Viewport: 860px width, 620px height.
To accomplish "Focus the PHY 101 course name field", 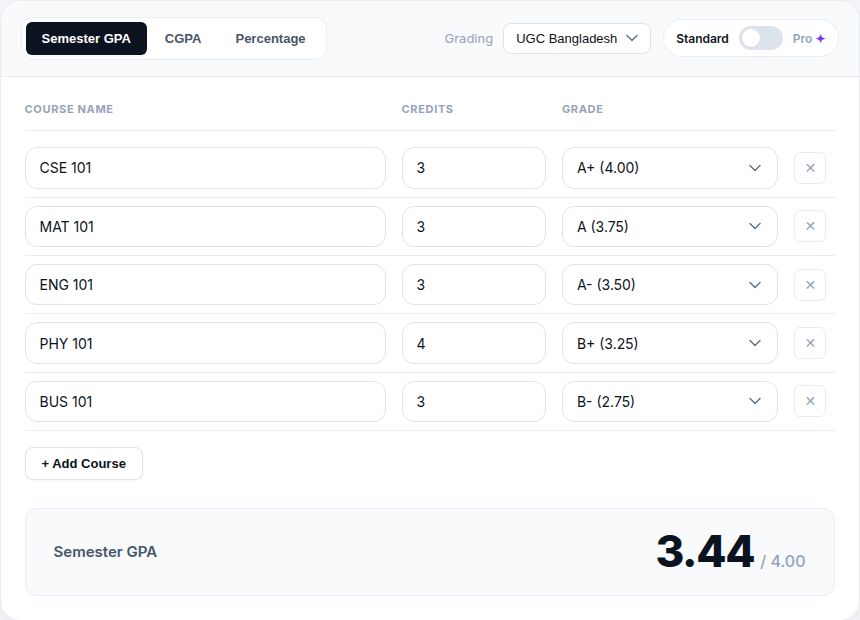I will [205, 343].
